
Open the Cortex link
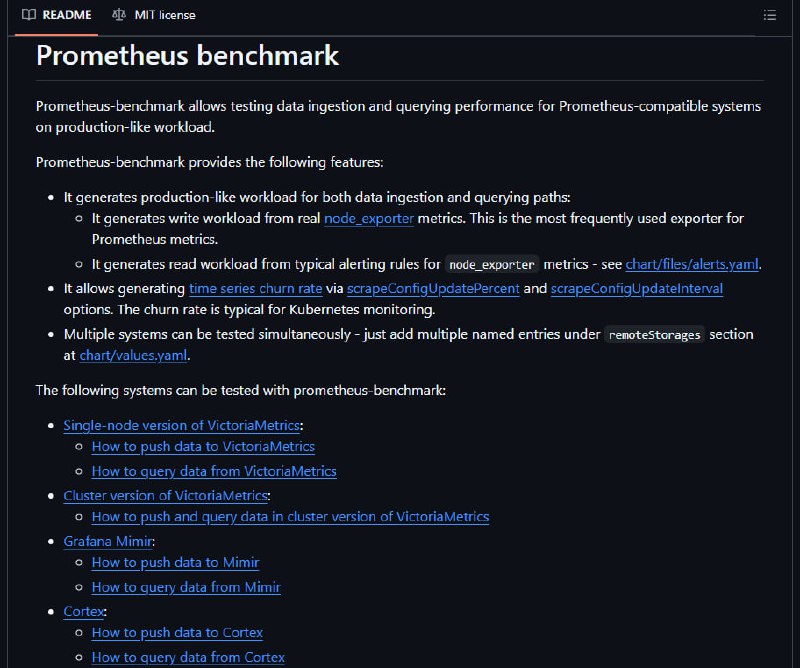pyautogui.click(x=84, y=611)
